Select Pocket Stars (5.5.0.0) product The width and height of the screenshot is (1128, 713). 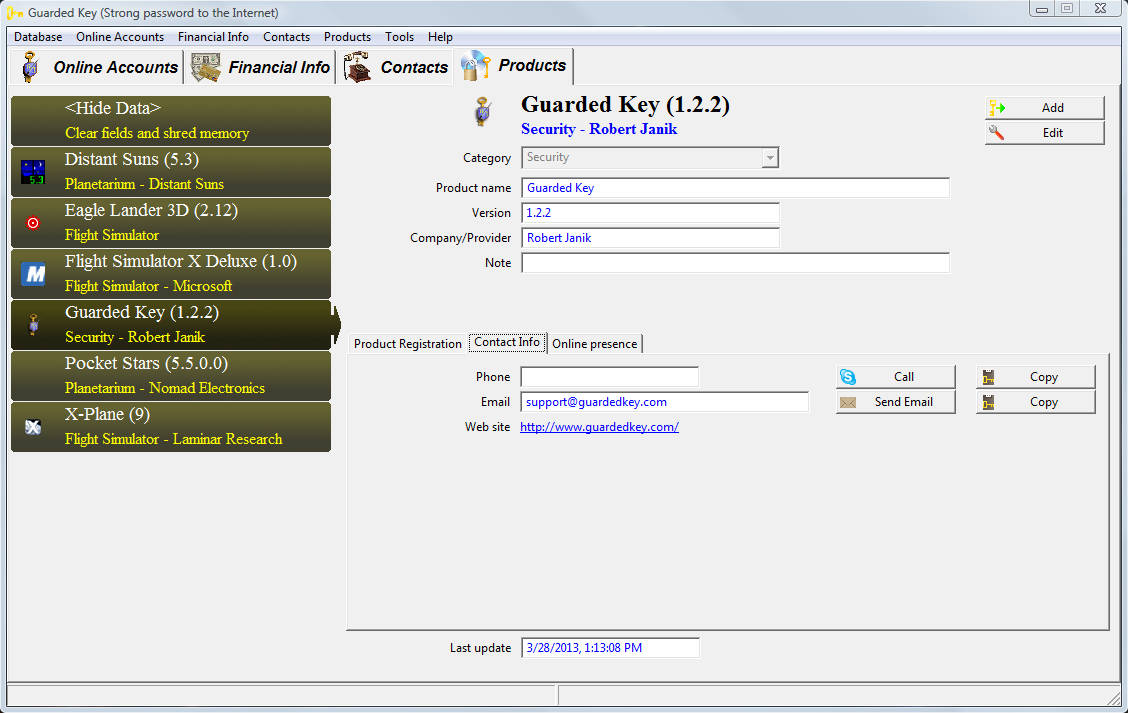point(171,376)
